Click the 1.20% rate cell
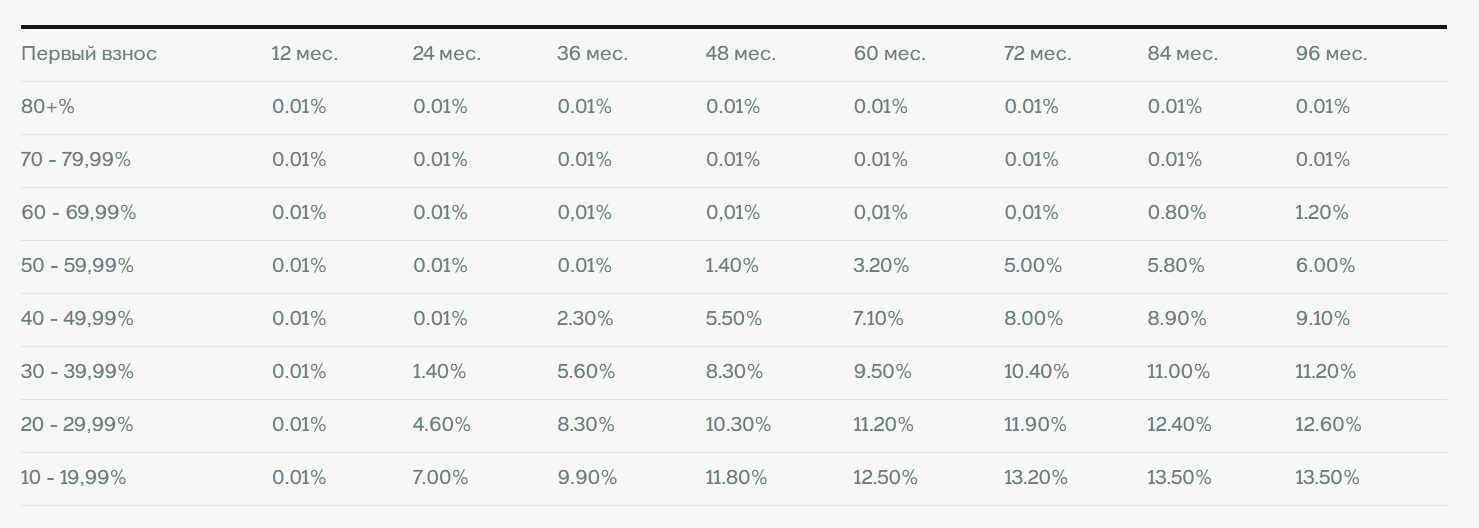 pyautogui.click(x=1322, y=213)
